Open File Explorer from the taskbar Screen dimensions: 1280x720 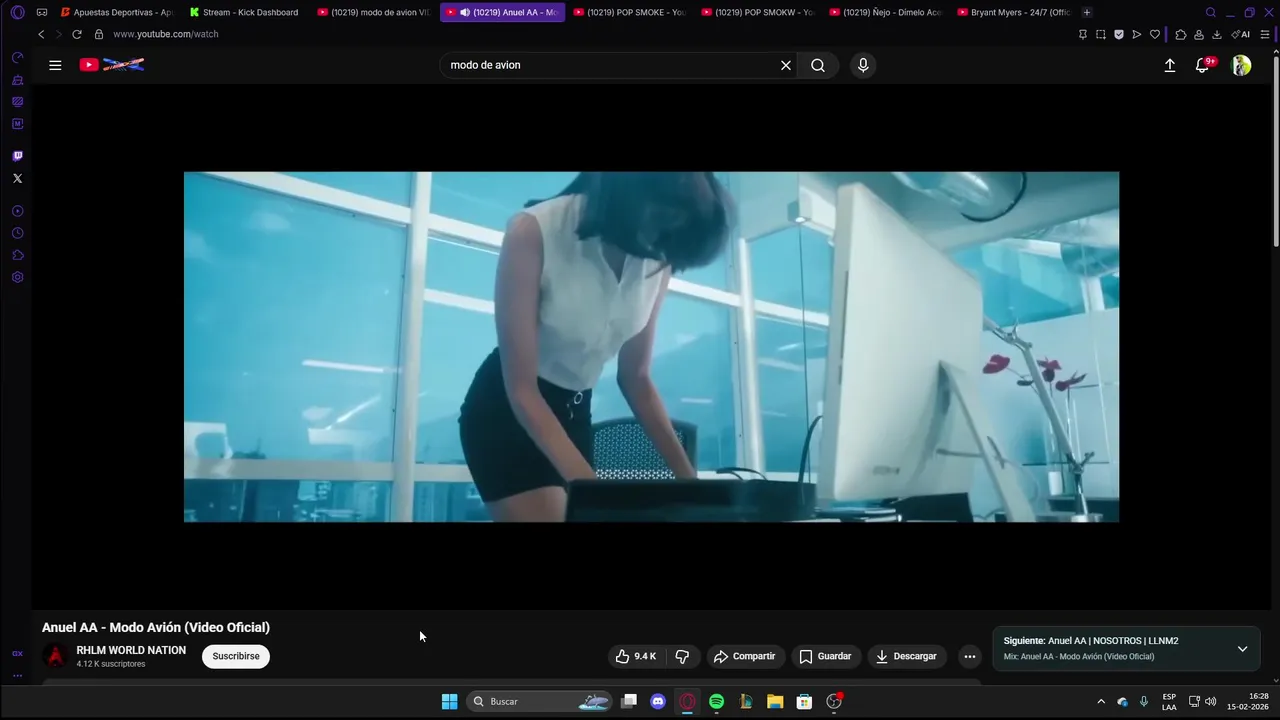coord(775,701)
